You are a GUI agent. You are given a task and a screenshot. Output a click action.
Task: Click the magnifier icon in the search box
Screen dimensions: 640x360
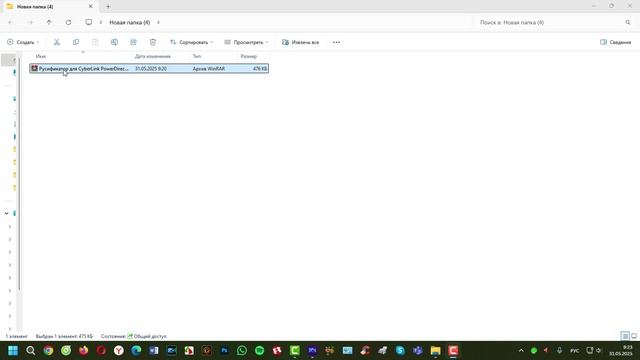(628, 22)
